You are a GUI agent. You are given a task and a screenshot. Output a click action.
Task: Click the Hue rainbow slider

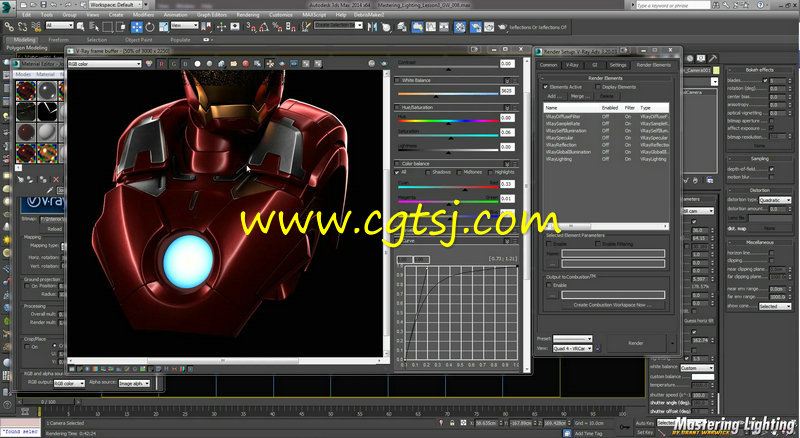pos(448,121)
